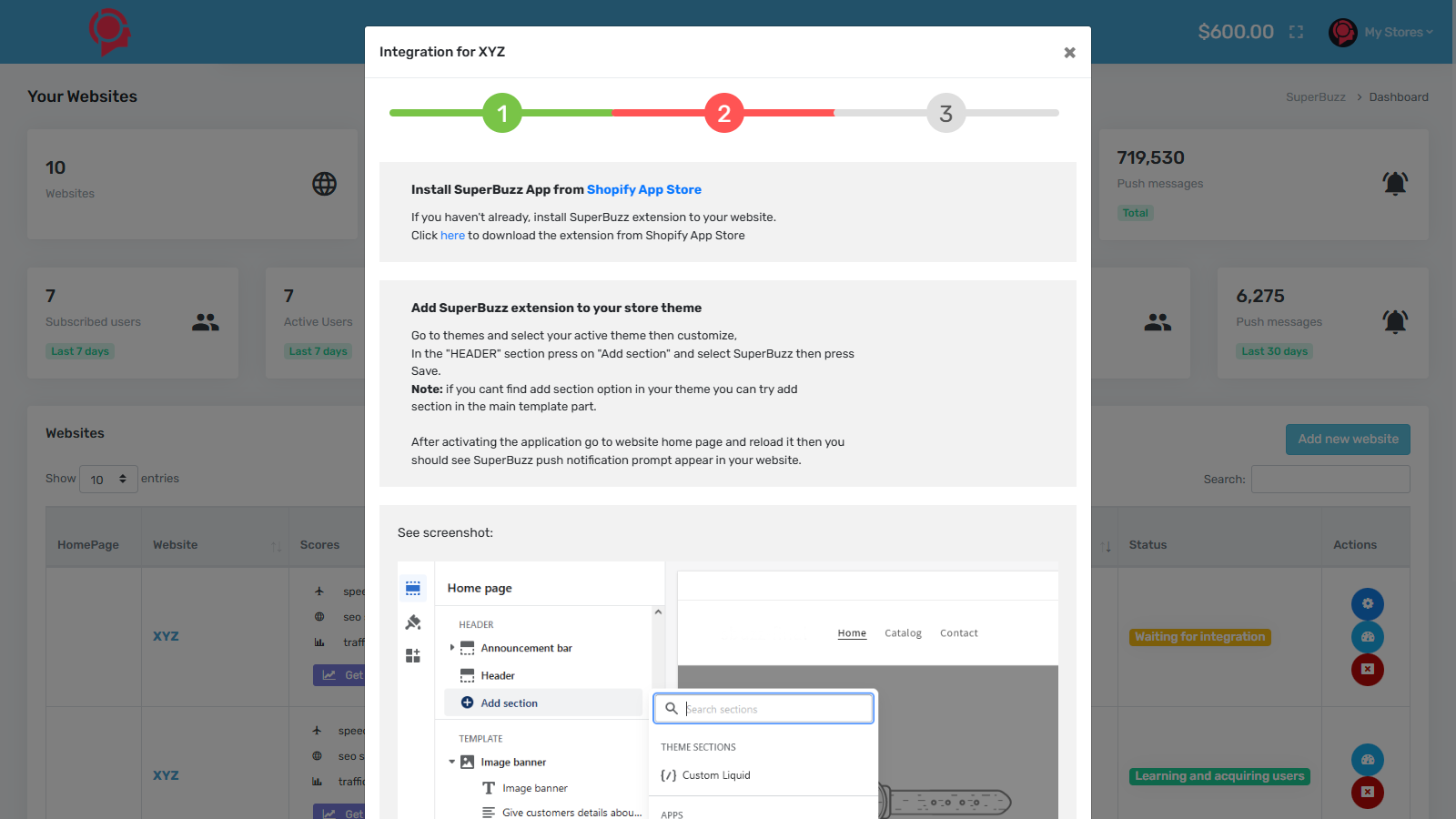Click dashboard action icon for first XYZ row
This screenshot has width=1456, height=819.
[1367, 637]
